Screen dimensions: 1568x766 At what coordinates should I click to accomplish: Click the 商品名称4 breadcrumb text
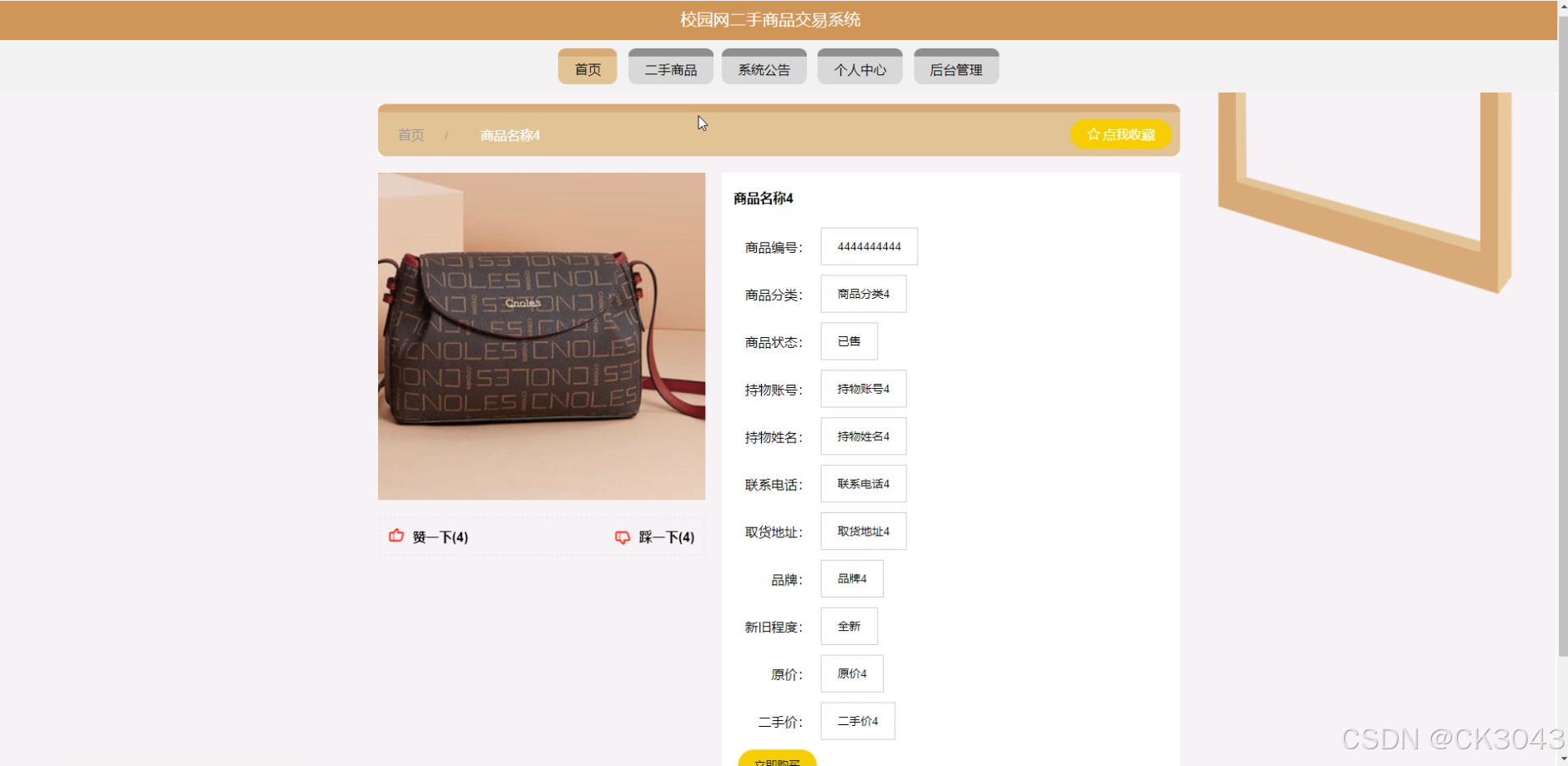(511, 135)
